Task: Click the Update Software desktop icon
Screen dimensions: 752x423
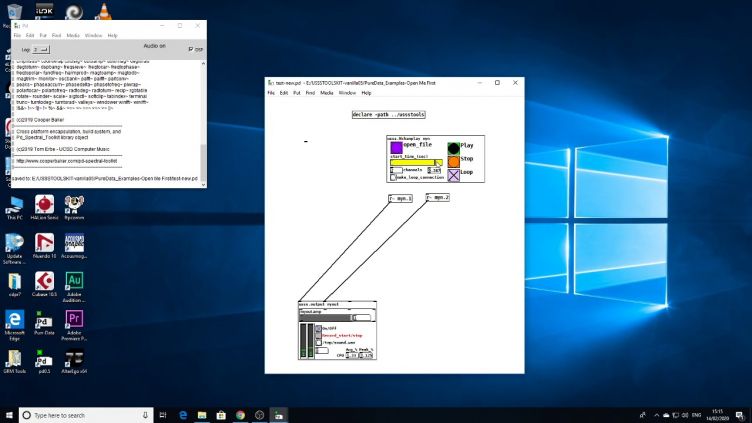Action: tap(14, 249)
